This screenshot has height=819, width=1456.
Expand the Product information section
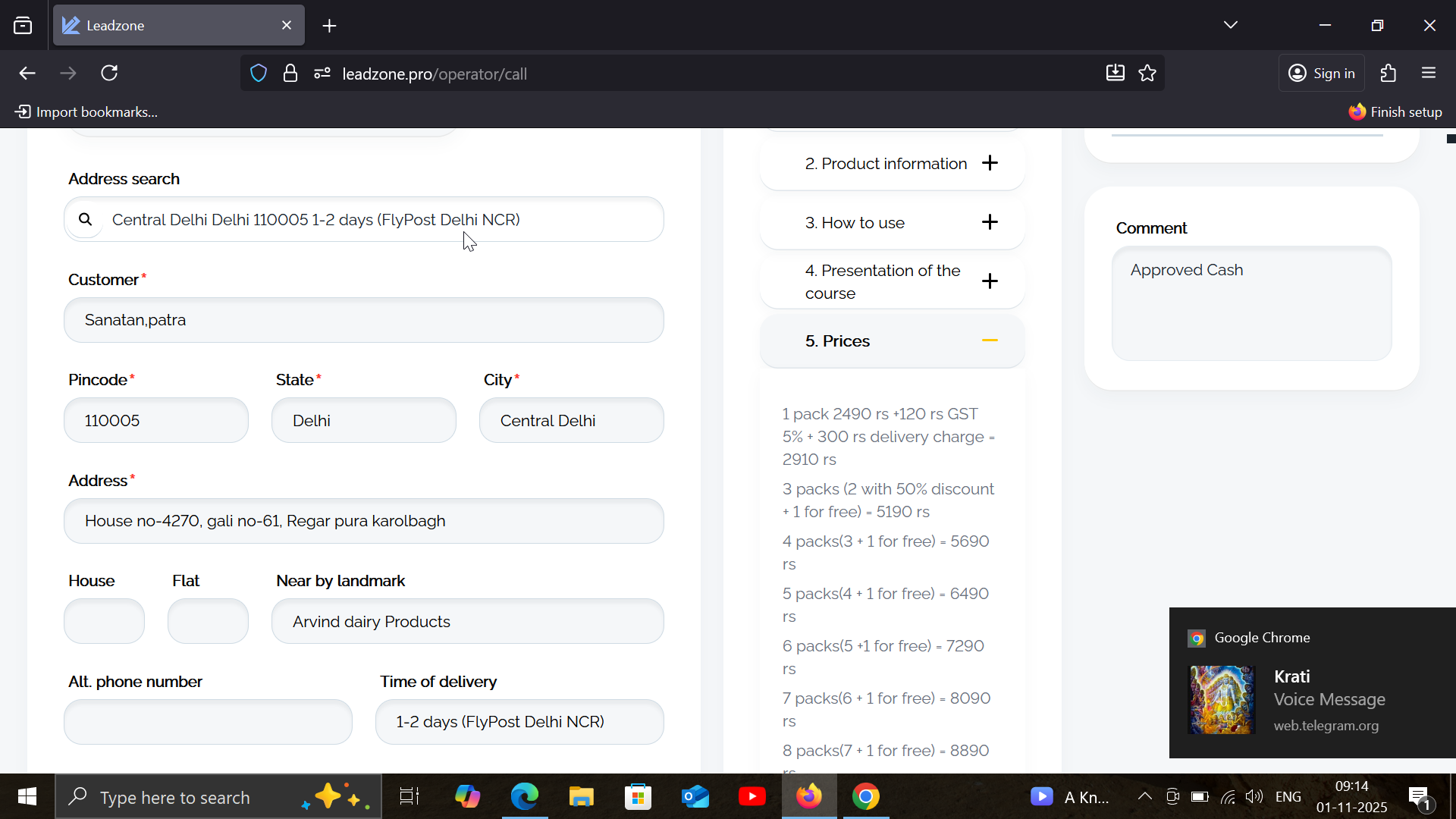990,163
